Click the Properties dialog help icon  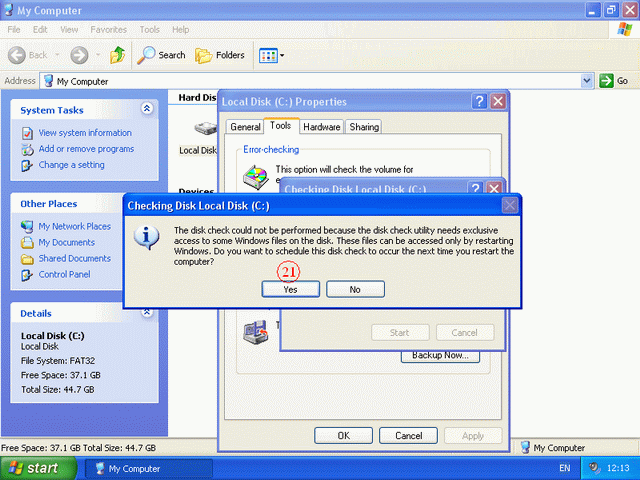[480, 101]
